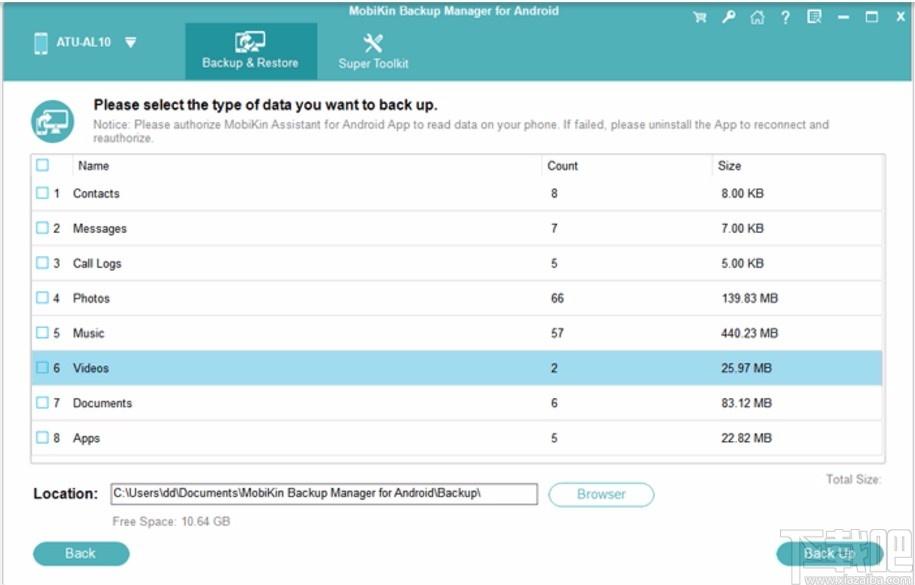Check the Messages checkbox
Screen dimensions: 915x585
coord(43,228)
